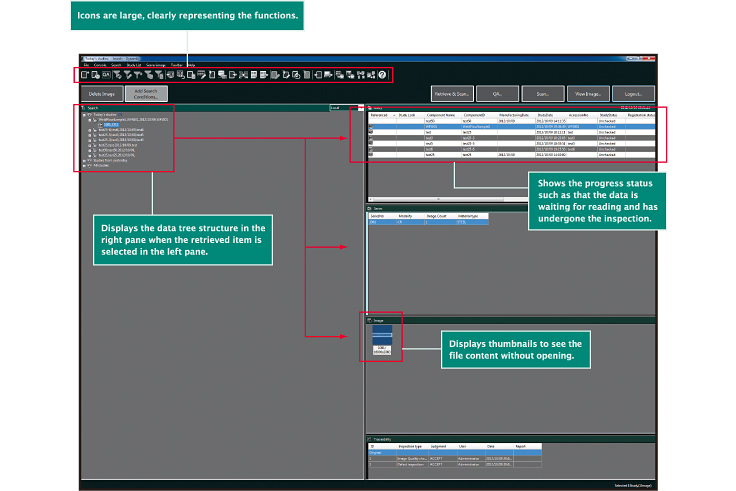This screenshot has height=491, width=736.
Task: Click the first filter funnel toolbar icon
Action: (x=119, y=75)
